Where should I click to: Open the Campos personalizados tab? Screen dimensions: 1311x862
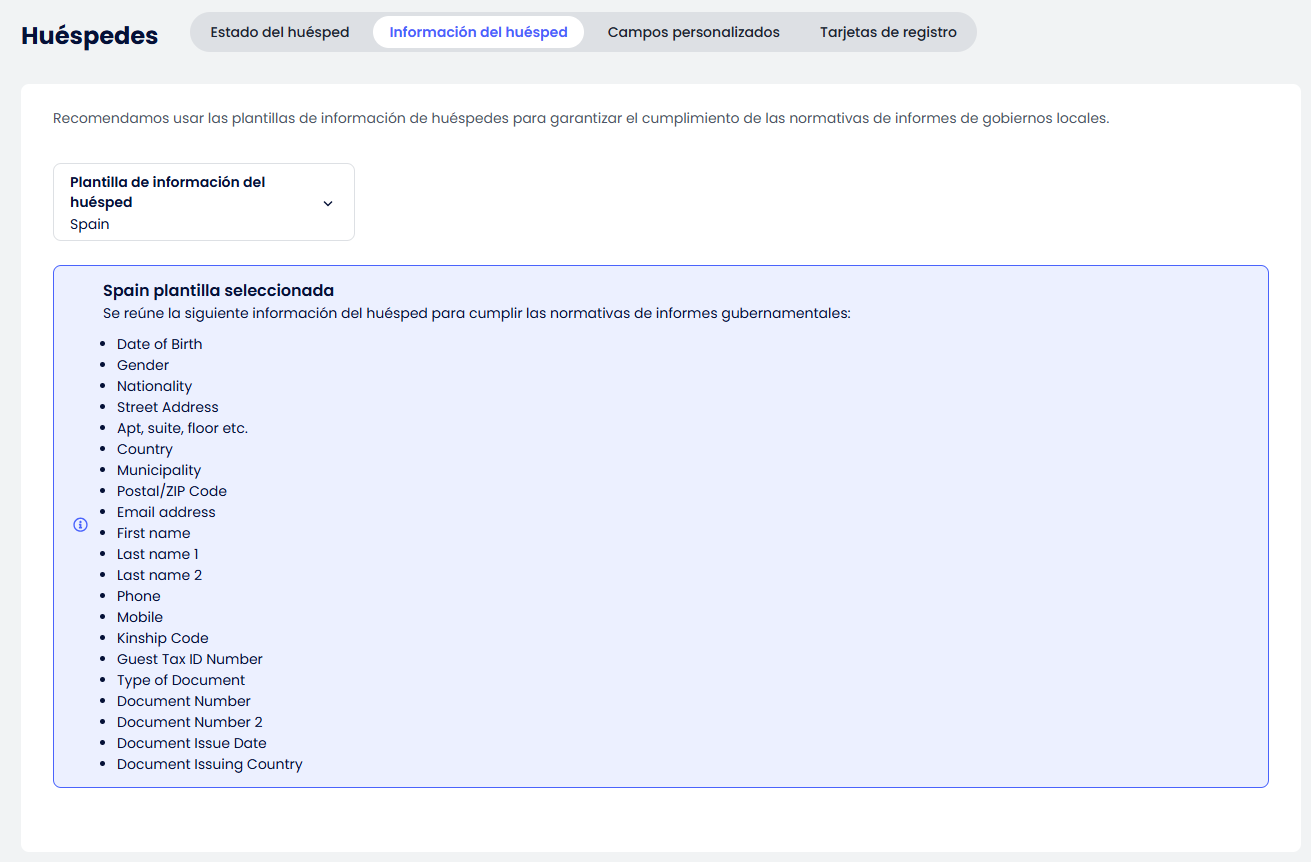click(693, 32)
